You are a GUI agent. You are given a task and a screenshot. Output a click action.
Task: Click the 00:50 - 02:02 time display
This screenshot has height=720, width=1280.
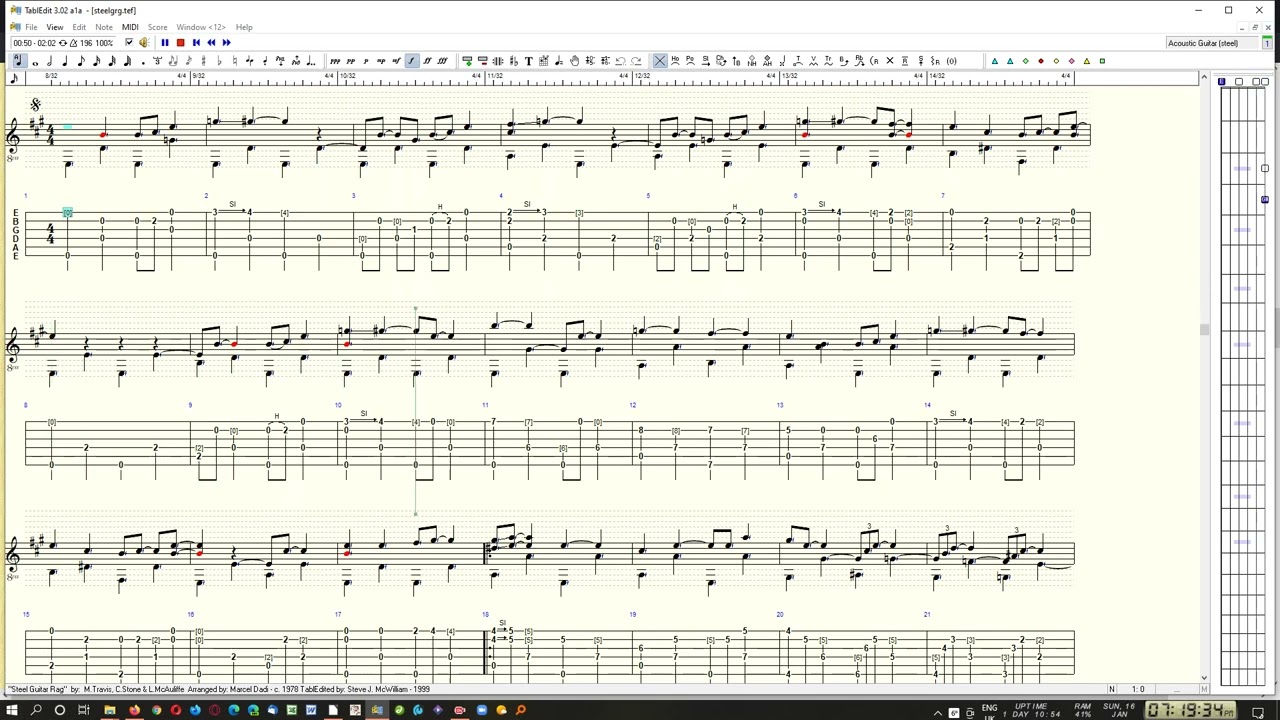pyautogui.click(x=35, y=43)
